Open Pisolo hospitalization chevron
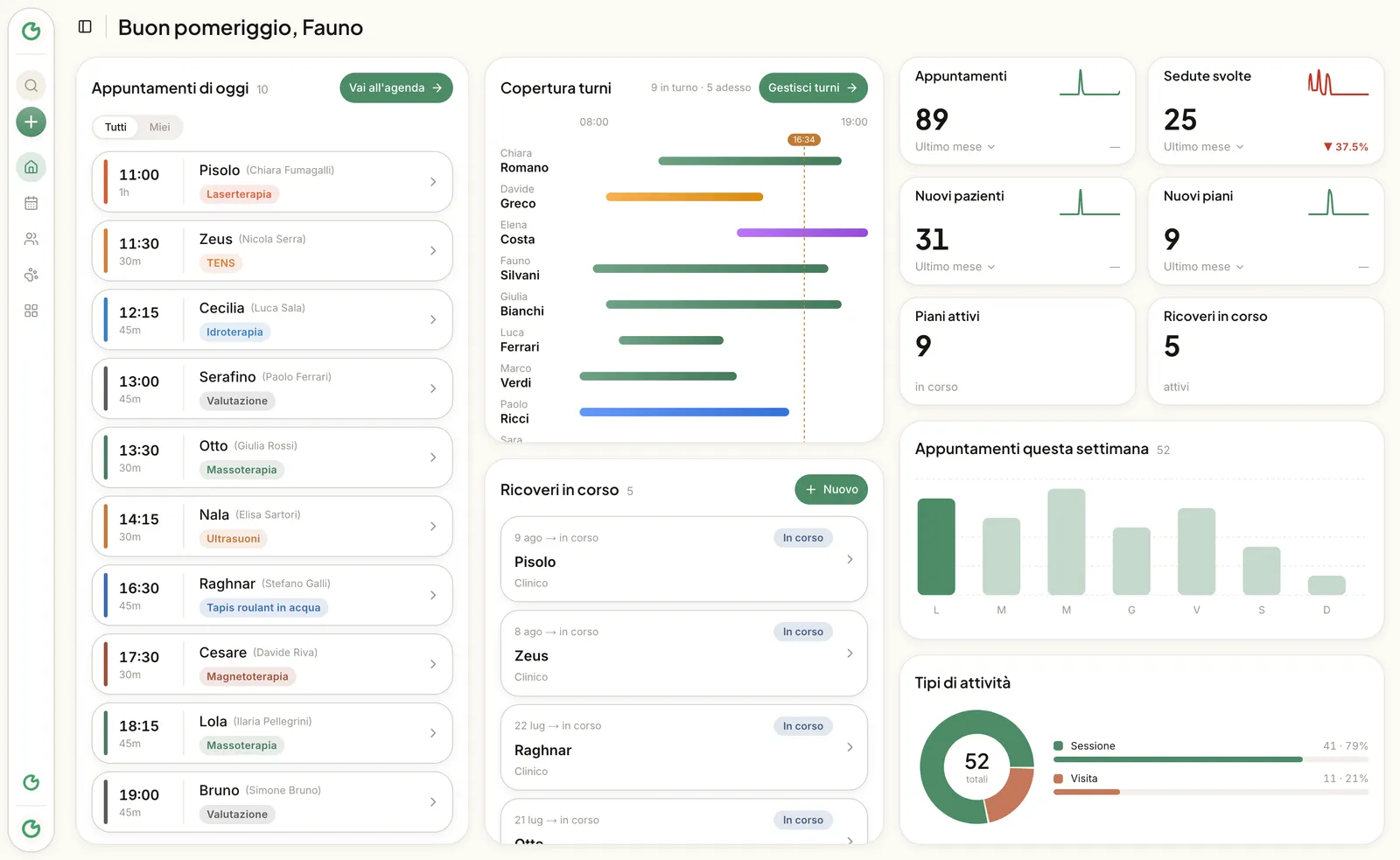The width and height of the screenshot is (1400, 860). 850,559
